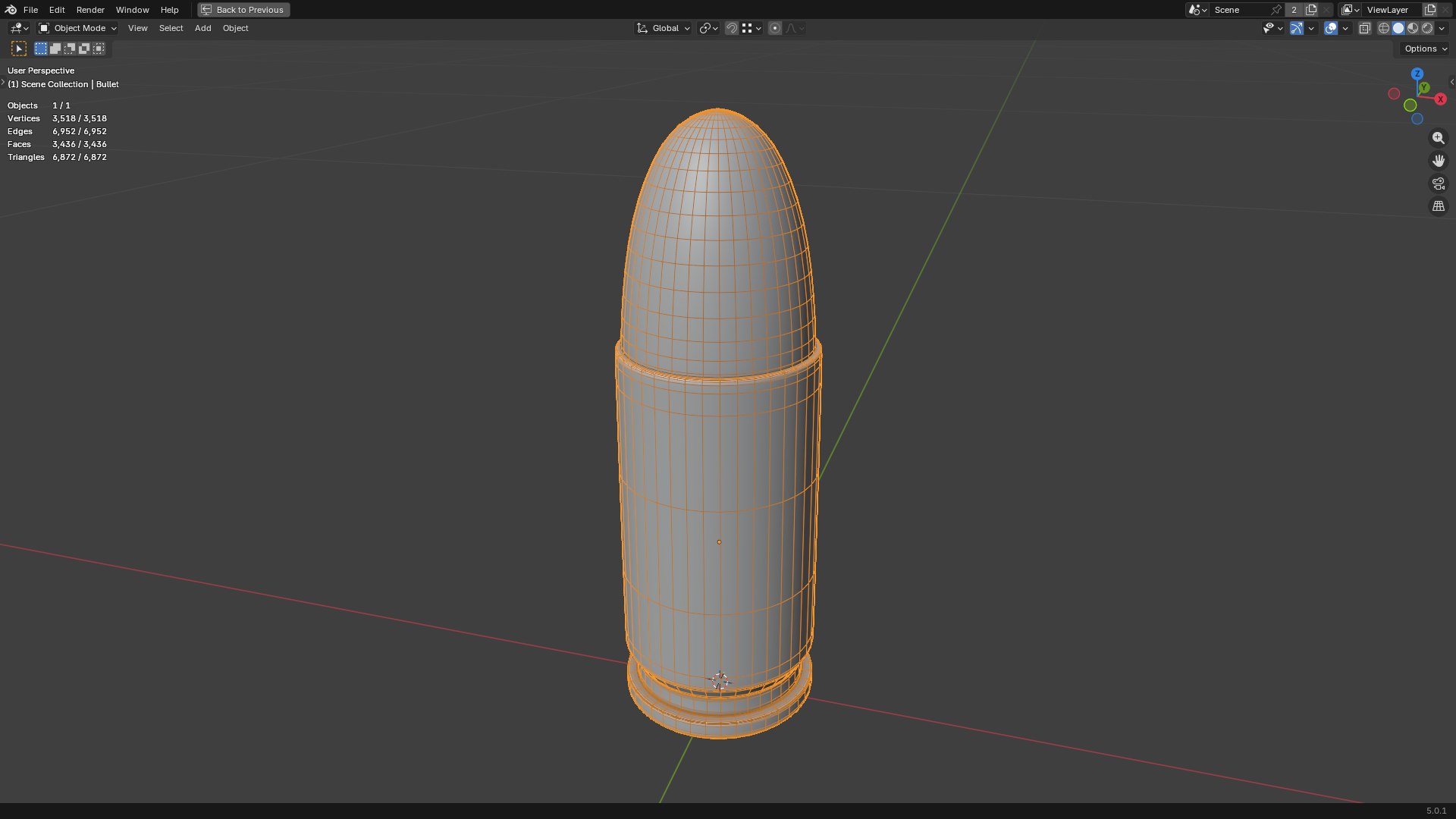Switch to solid viewport shading
The image size is (1456, 819).
(x=1398, y=28)
